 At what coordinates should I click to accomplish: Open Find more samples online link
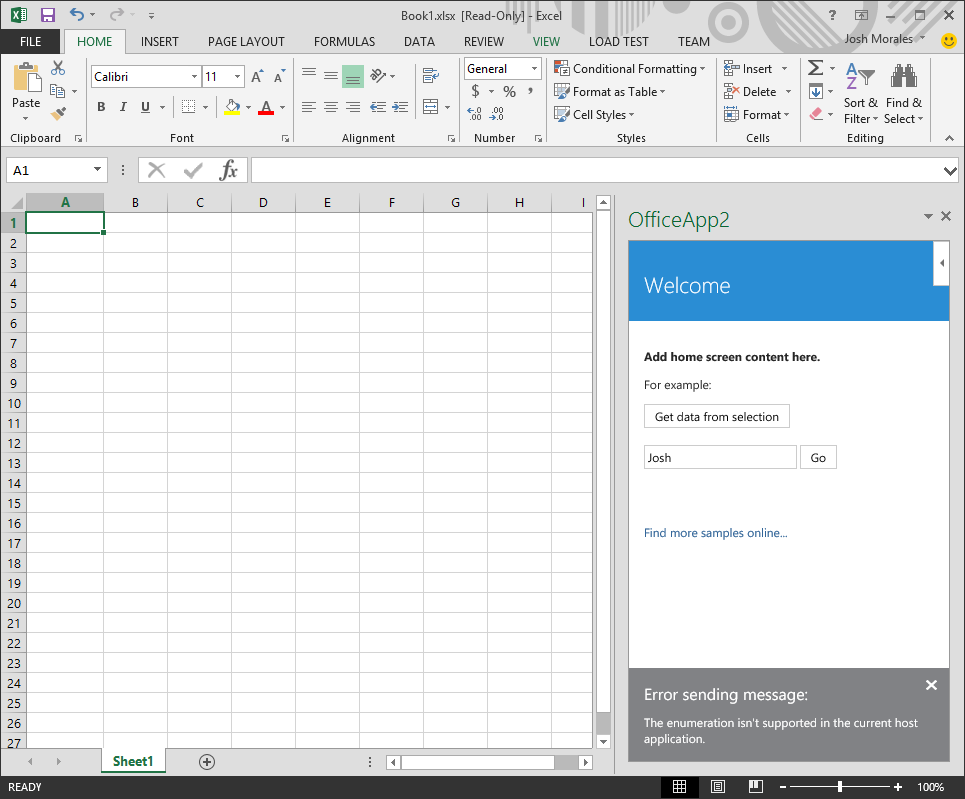[715, 533]
